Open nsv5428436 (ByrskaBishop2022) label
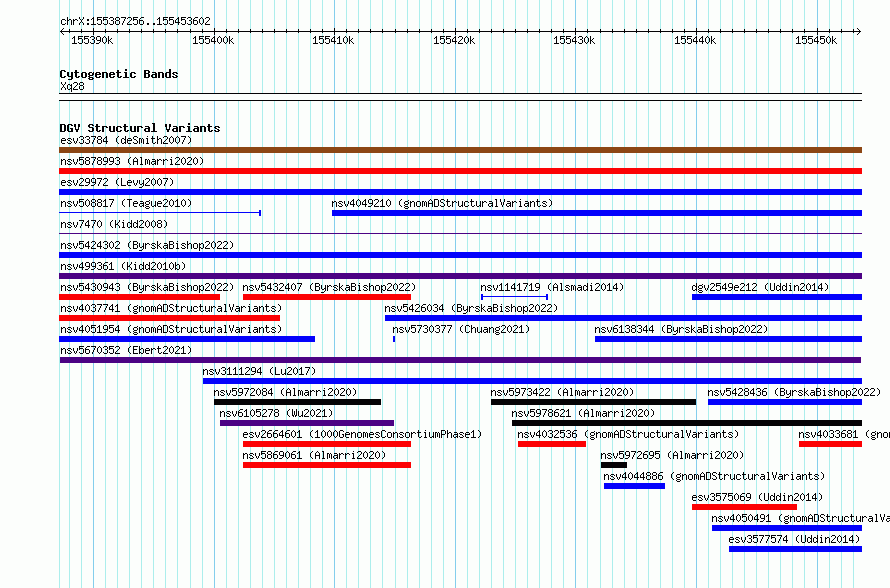The height and width of the screenshot is (588, 890). click(794, 392)
